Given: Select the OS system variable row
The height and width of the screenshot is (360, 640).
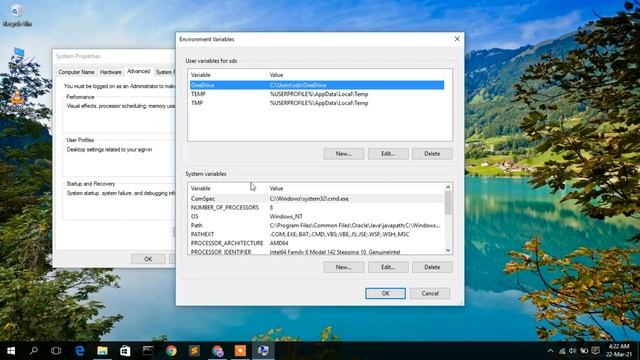Looking at the screenshot, I should pos(316,216).
